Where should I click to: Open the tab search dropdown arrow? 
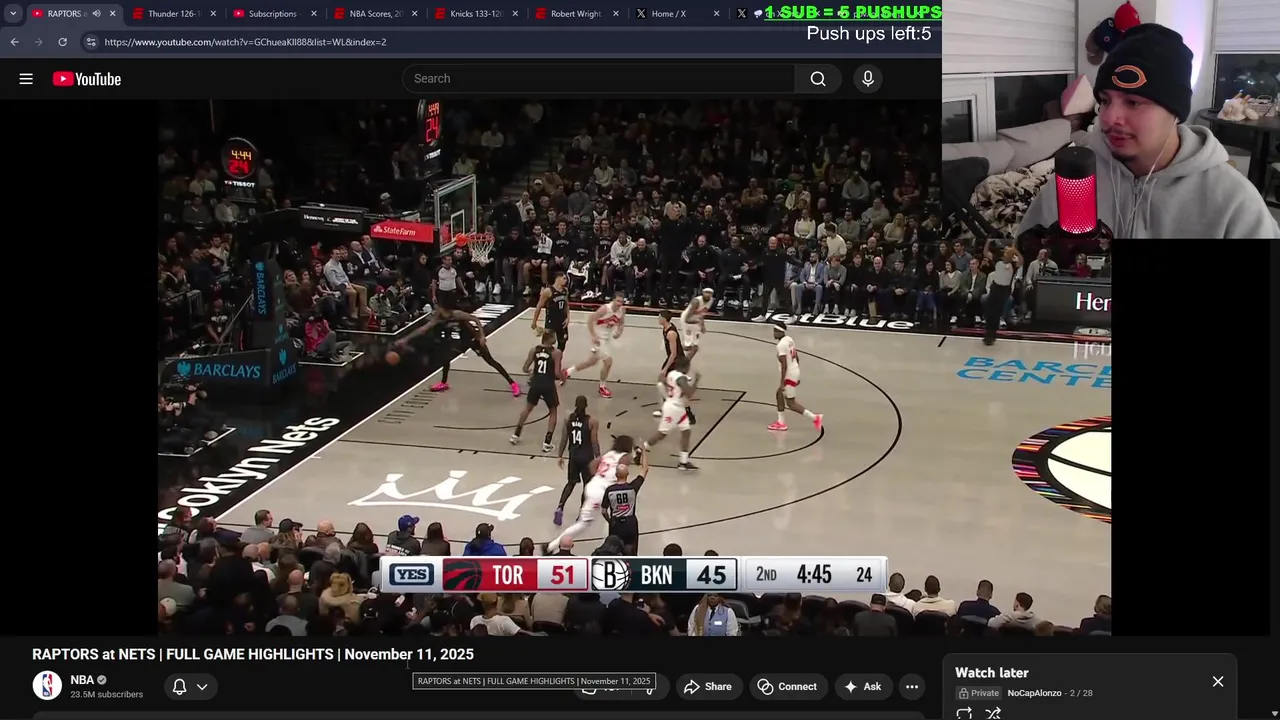tap(12, 14)
